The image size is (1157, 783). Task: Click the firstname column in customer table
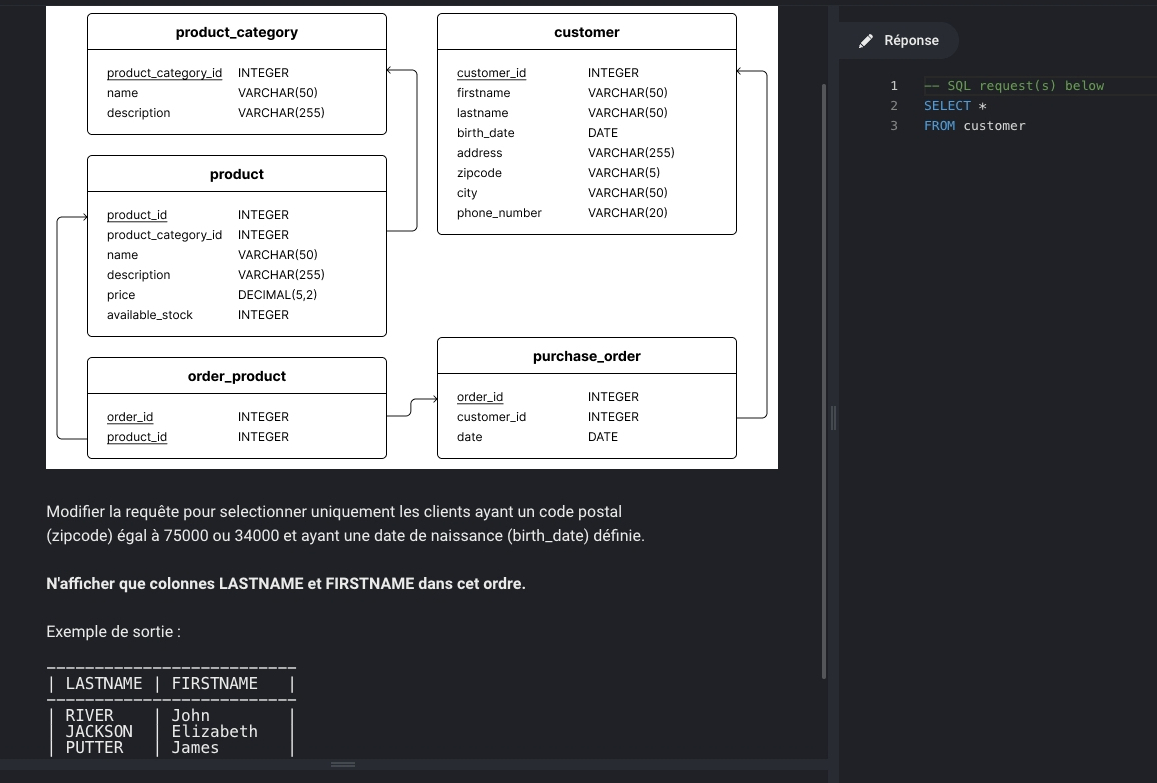(x=483, y=93)
